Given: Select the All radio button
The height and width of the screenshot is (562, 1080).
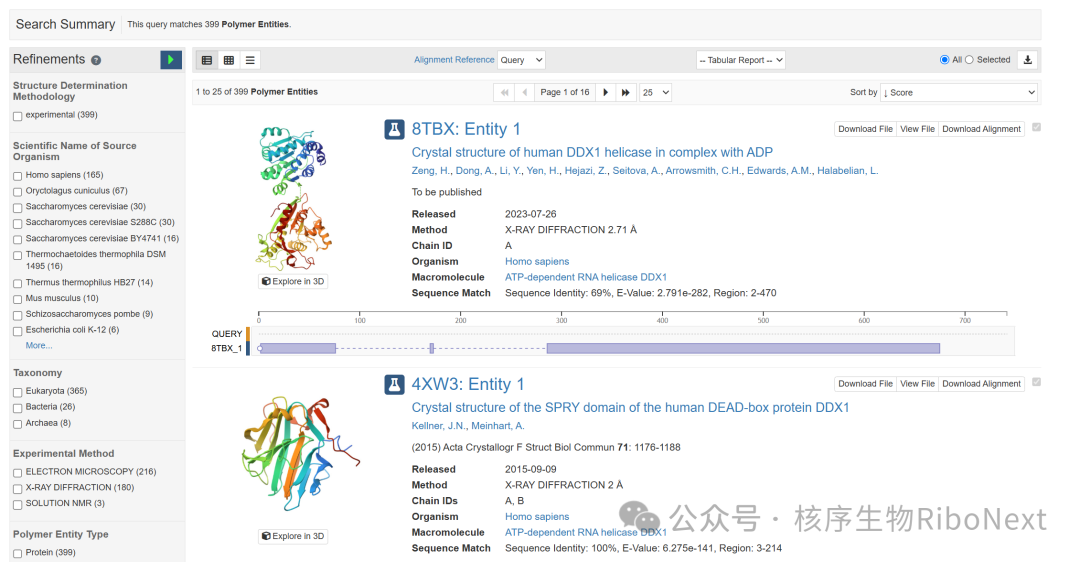Looking at the screenshot, I should pos(944,60).
